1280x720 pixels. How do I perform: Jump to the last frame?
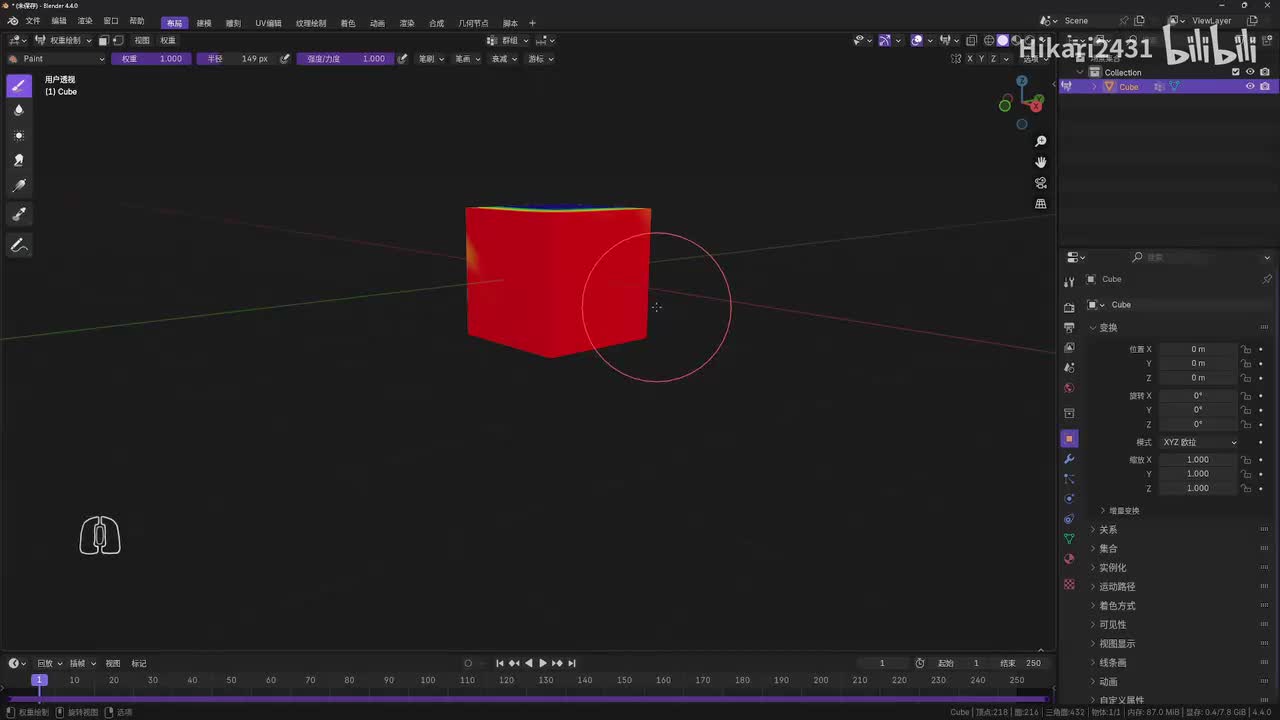click(x=572, y=663)
